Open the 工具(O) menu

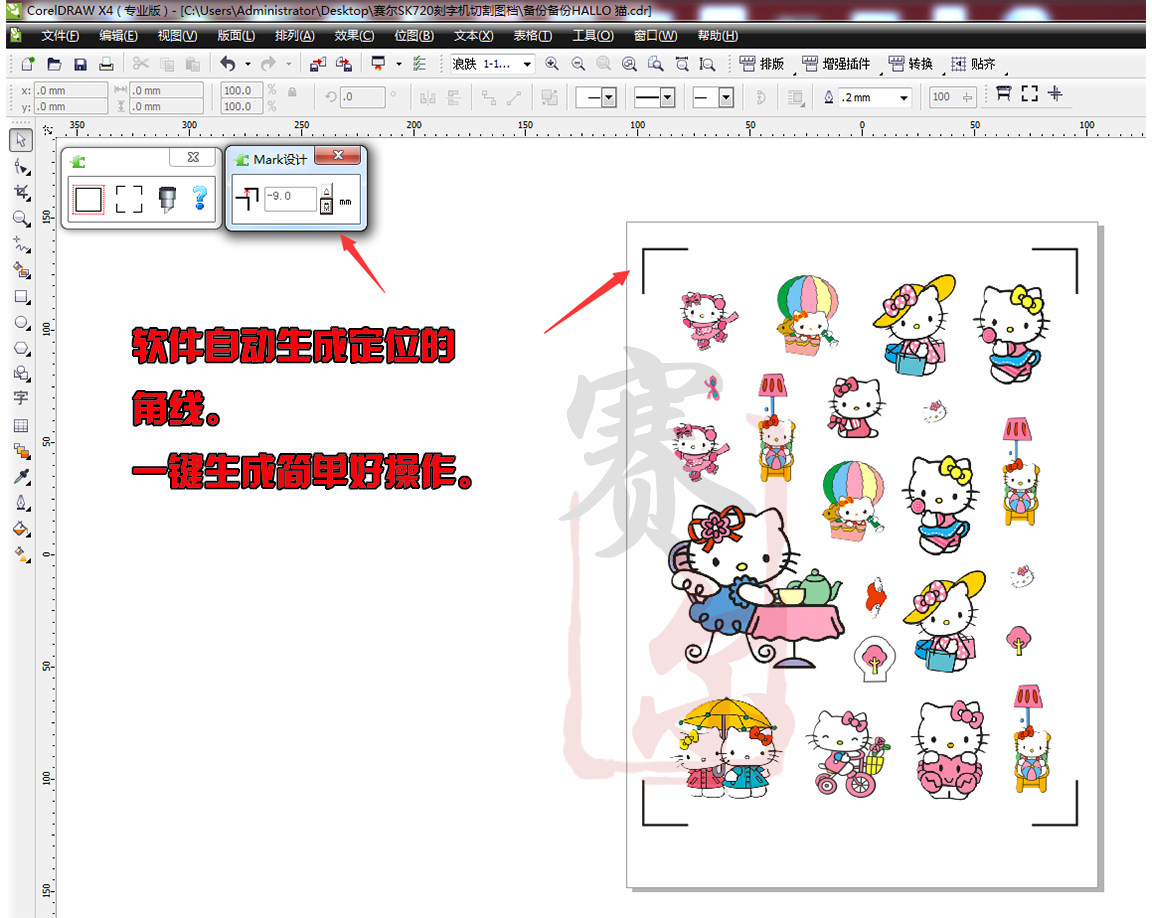(593, 35)
